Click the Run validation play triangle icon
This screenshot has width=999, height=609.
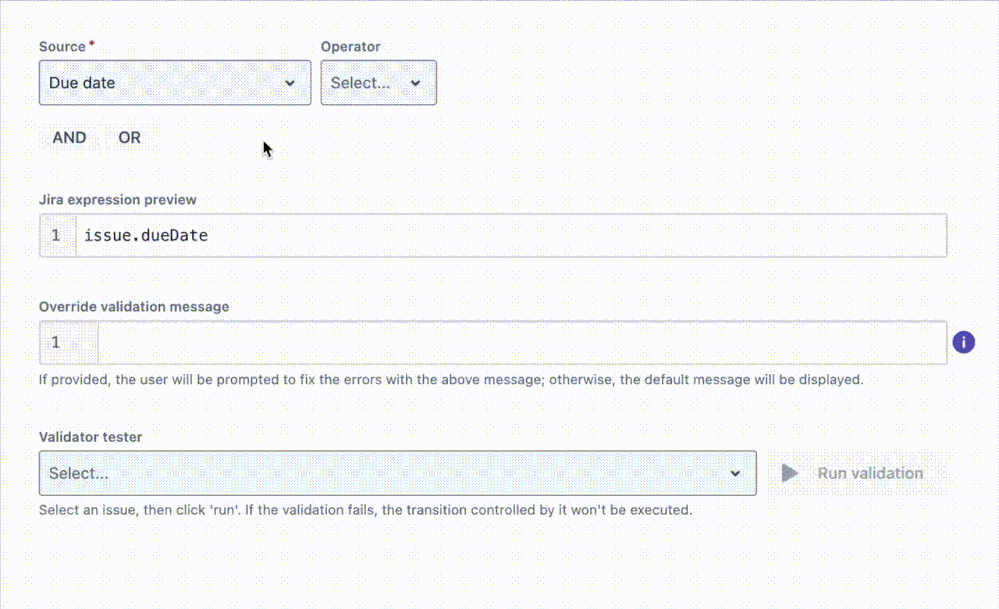point(790,473)
